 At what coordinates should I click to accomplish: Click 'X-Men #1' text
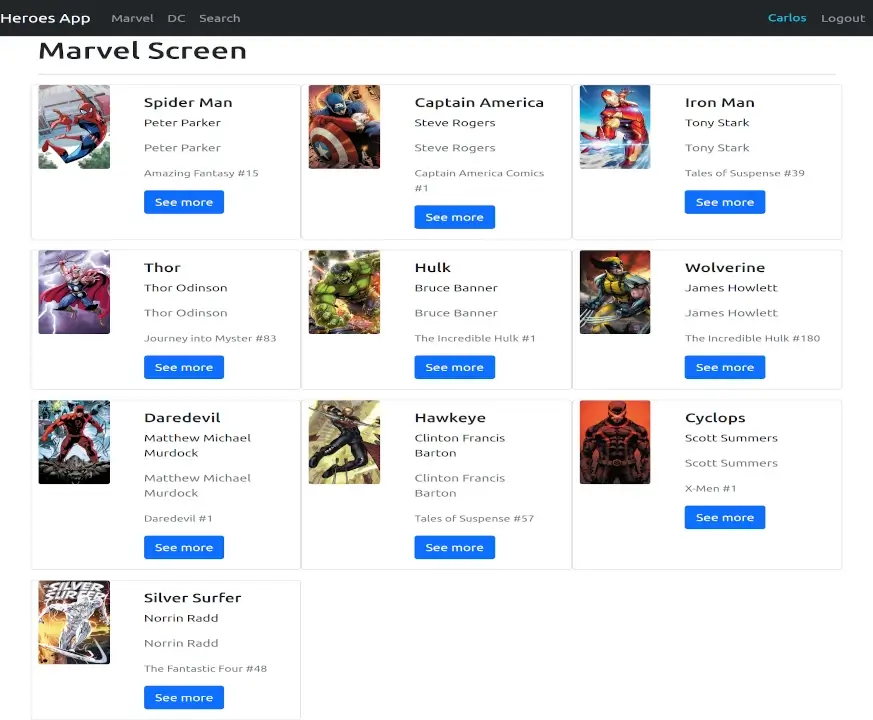710,488
